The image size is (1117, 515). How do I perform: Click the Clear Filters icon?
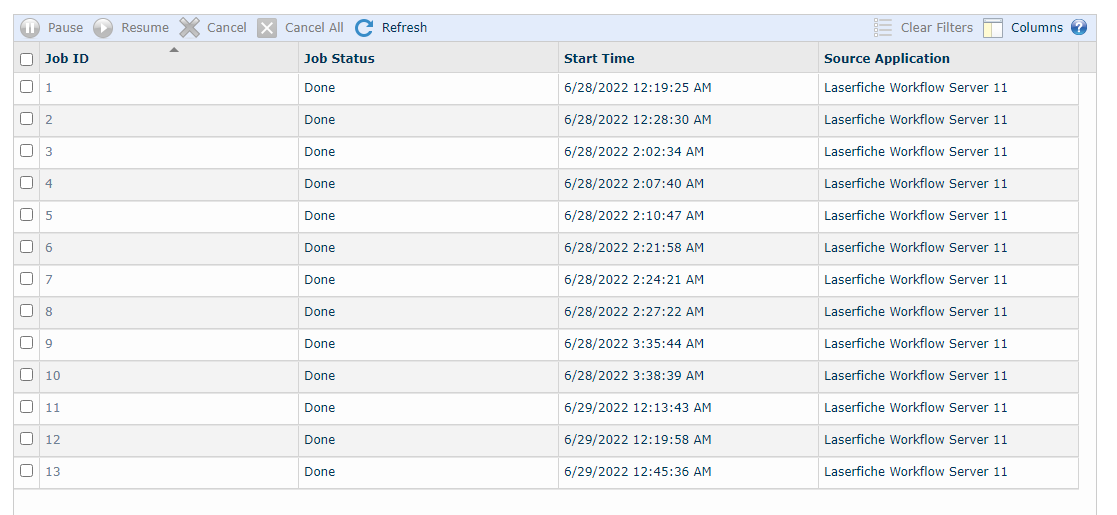click(883, 28)
